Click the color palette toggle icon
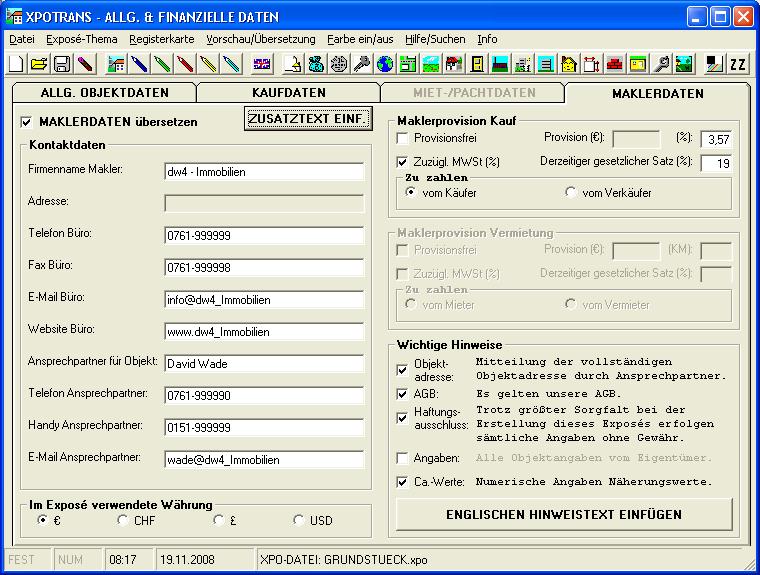 (x=714, y=64)
